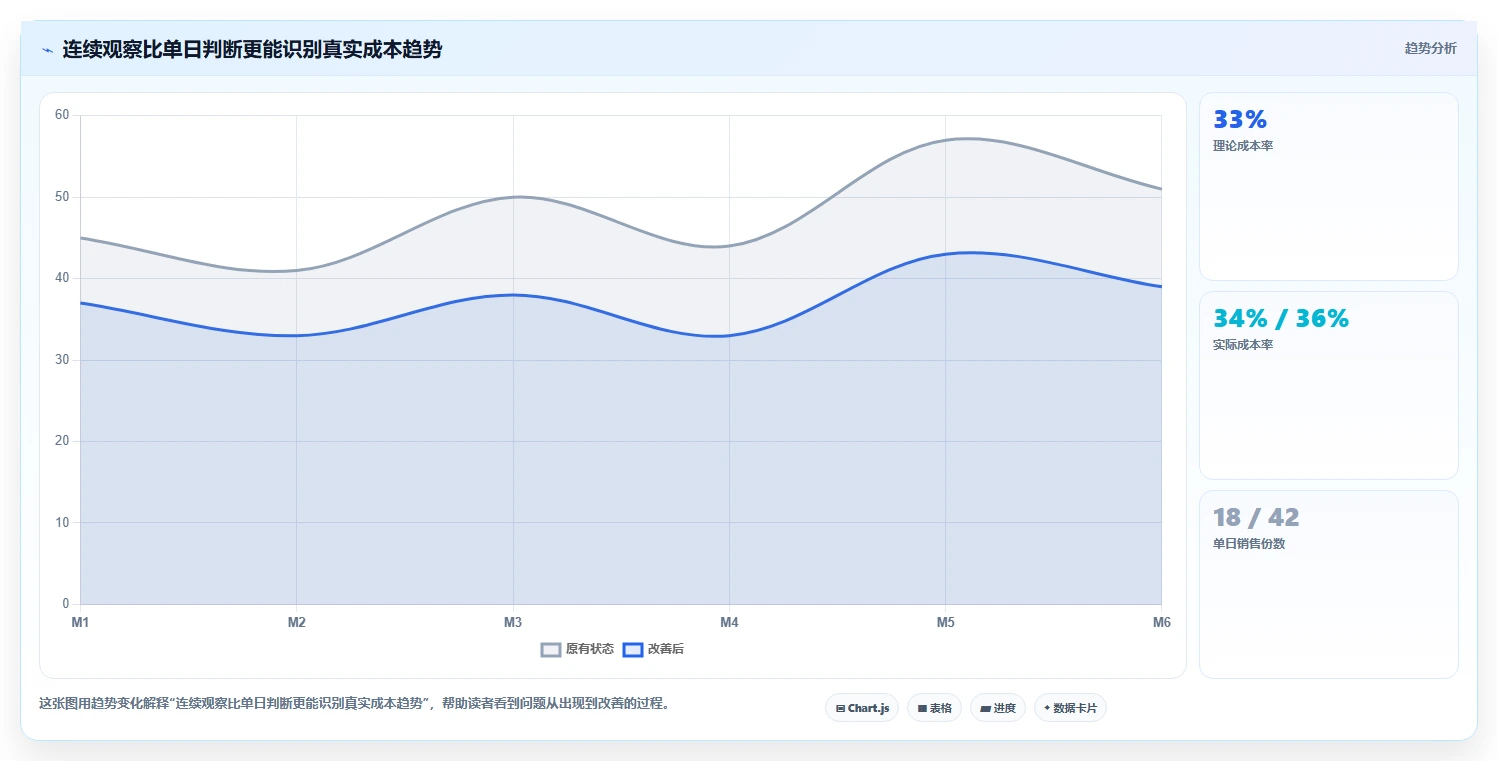This screenshot has height=761, width=1498.
Task: Click the chart title 连续观察比单日判断更能识别真实成本趋势
Action: coord(252,49)
